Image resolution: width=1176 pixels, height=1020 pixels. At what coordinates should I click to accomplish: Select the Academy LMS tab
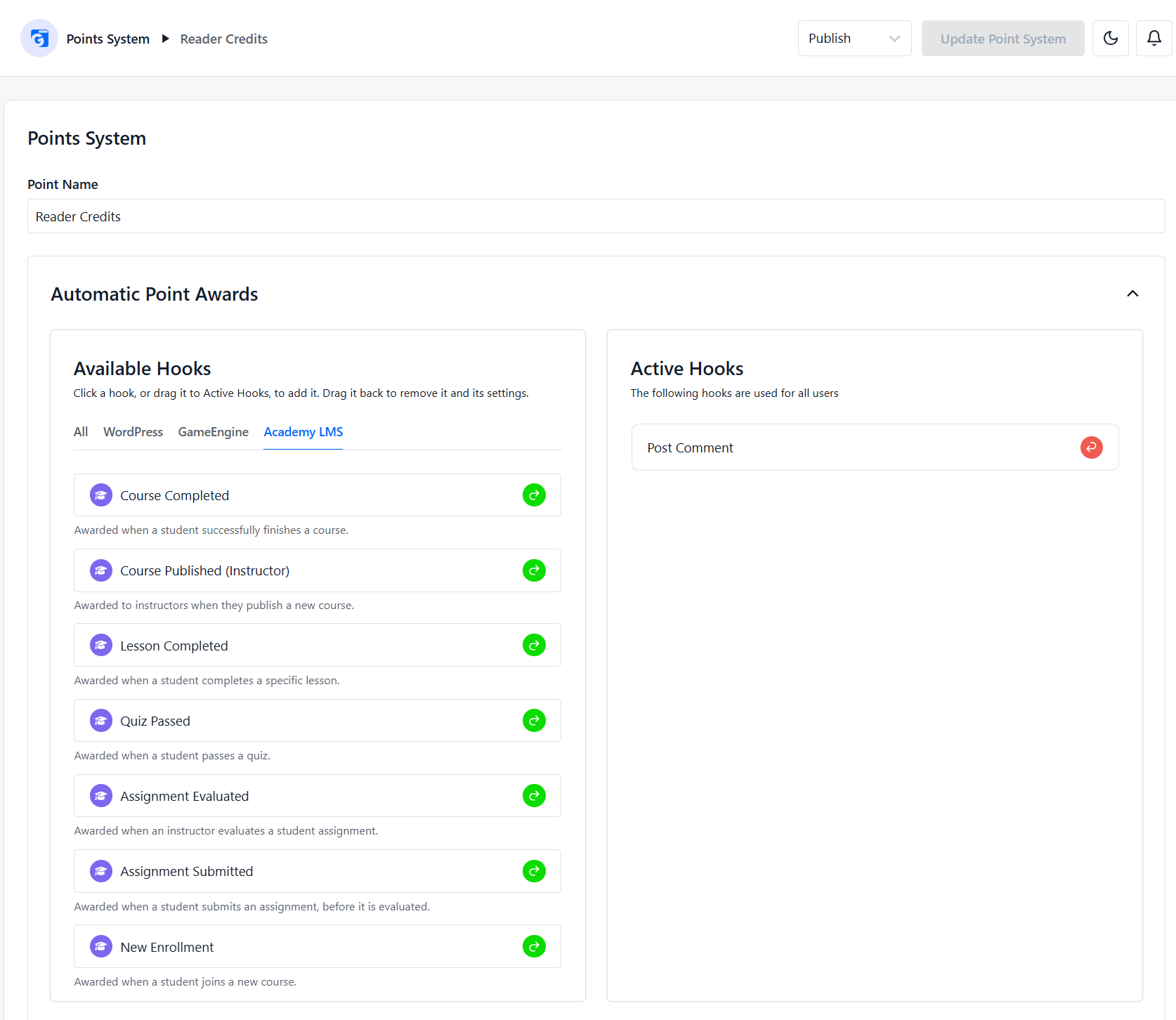pyautogui.click(x=303, y=432)
